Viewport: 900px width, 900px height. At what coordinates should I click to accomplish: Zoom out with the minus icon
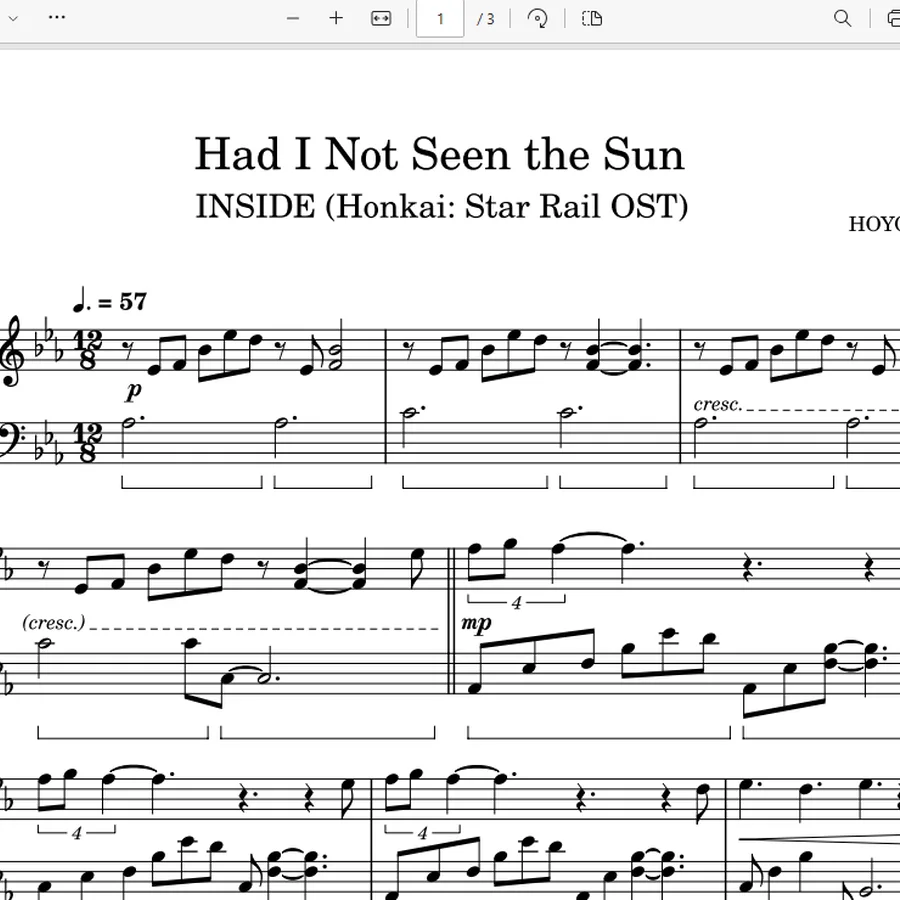(x=293, y=19)
